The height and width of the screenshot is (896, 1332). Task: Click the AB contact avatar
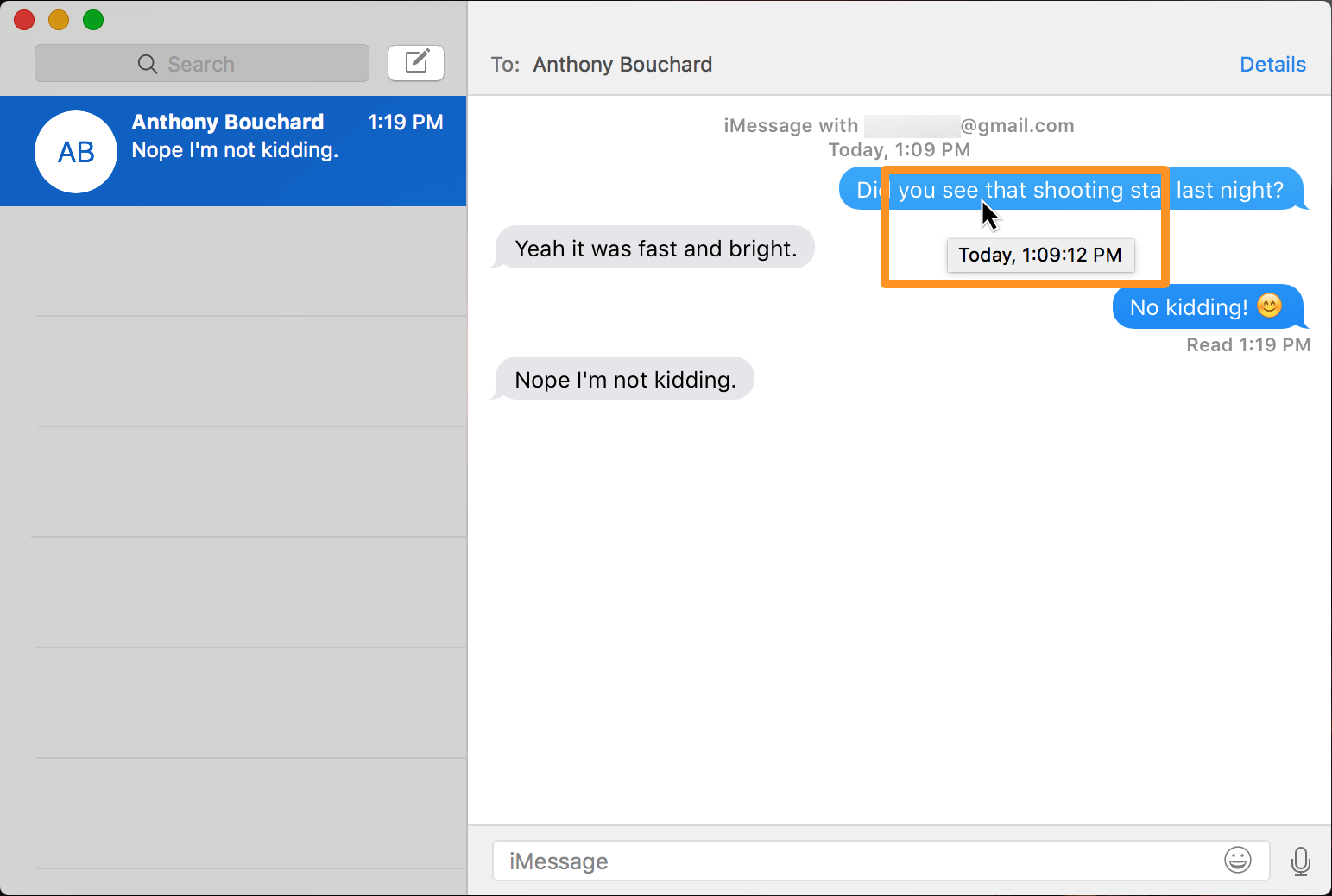pos(76,152)
